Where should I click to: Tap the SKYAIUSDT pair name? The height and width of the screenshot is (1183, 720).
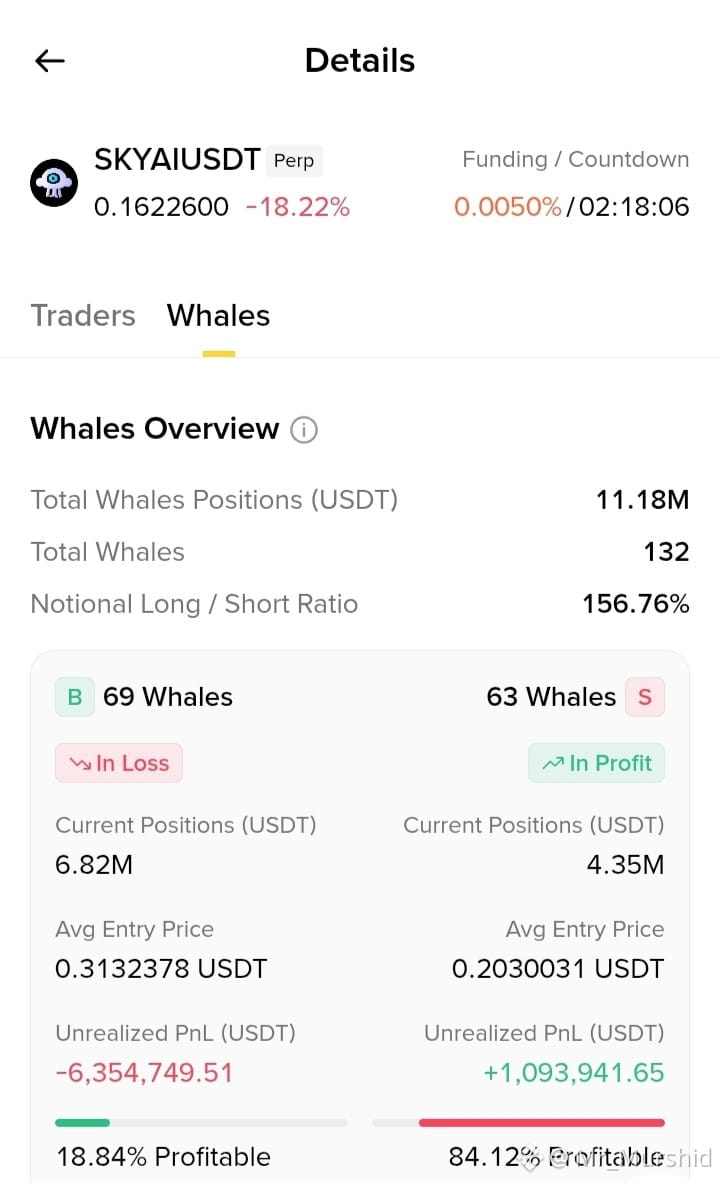[177, 160]
